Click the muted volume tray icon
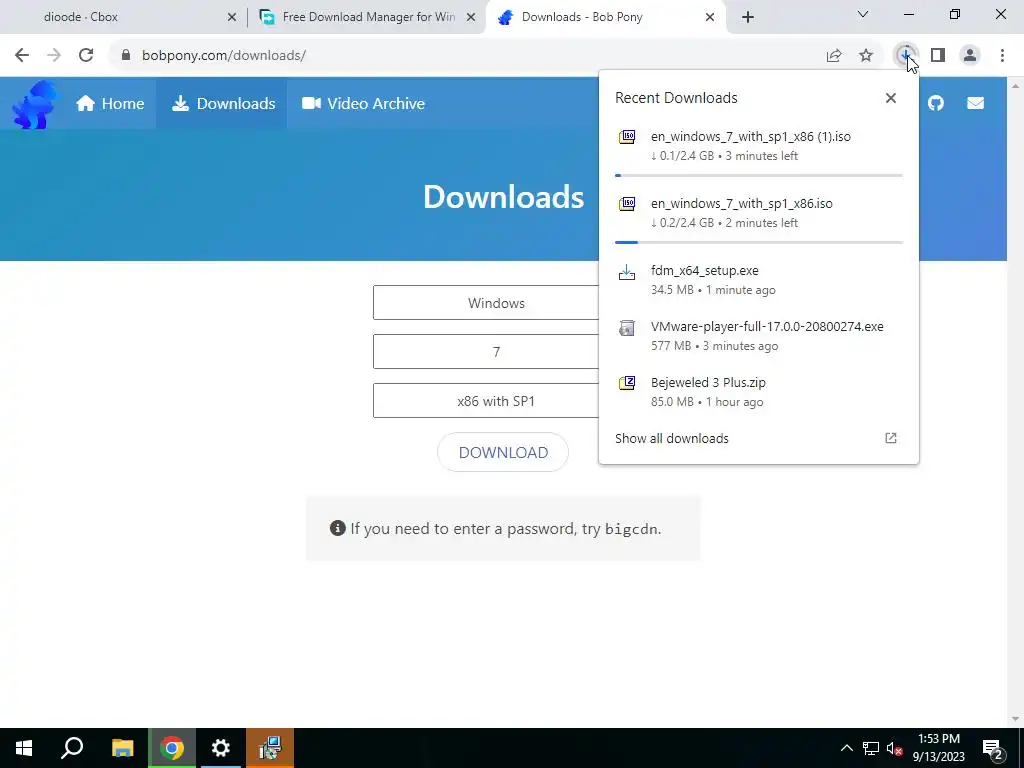 pos(895,748)
